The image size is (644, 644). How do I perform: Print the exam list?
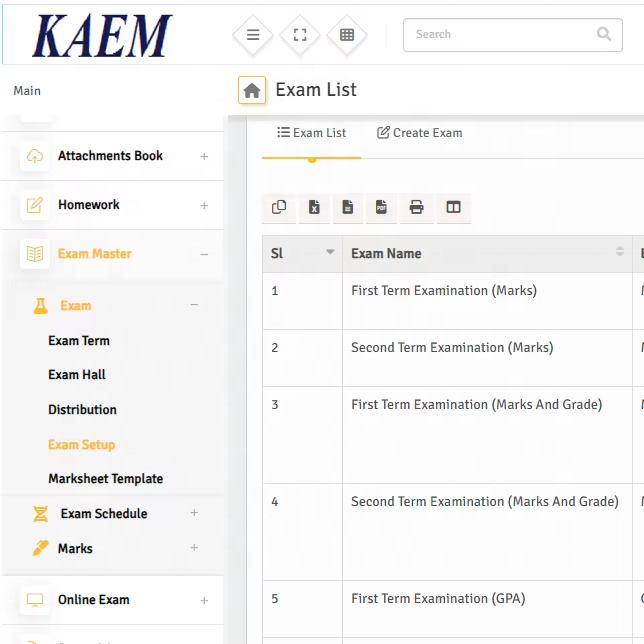416,207
